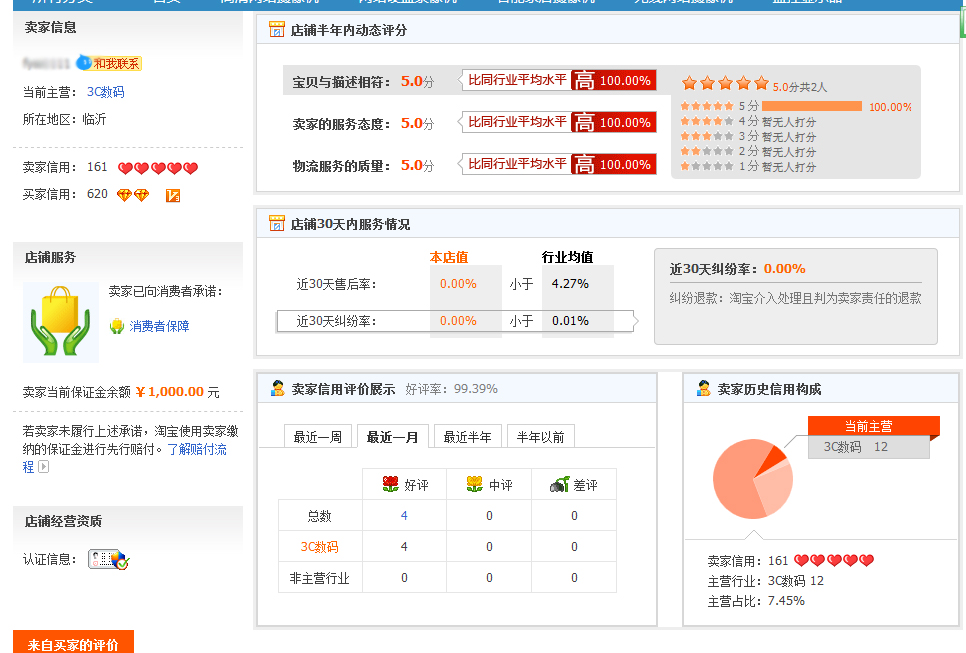Click the diamond icons beside credit 620
966x653 pixels.
tap(133, 195)
